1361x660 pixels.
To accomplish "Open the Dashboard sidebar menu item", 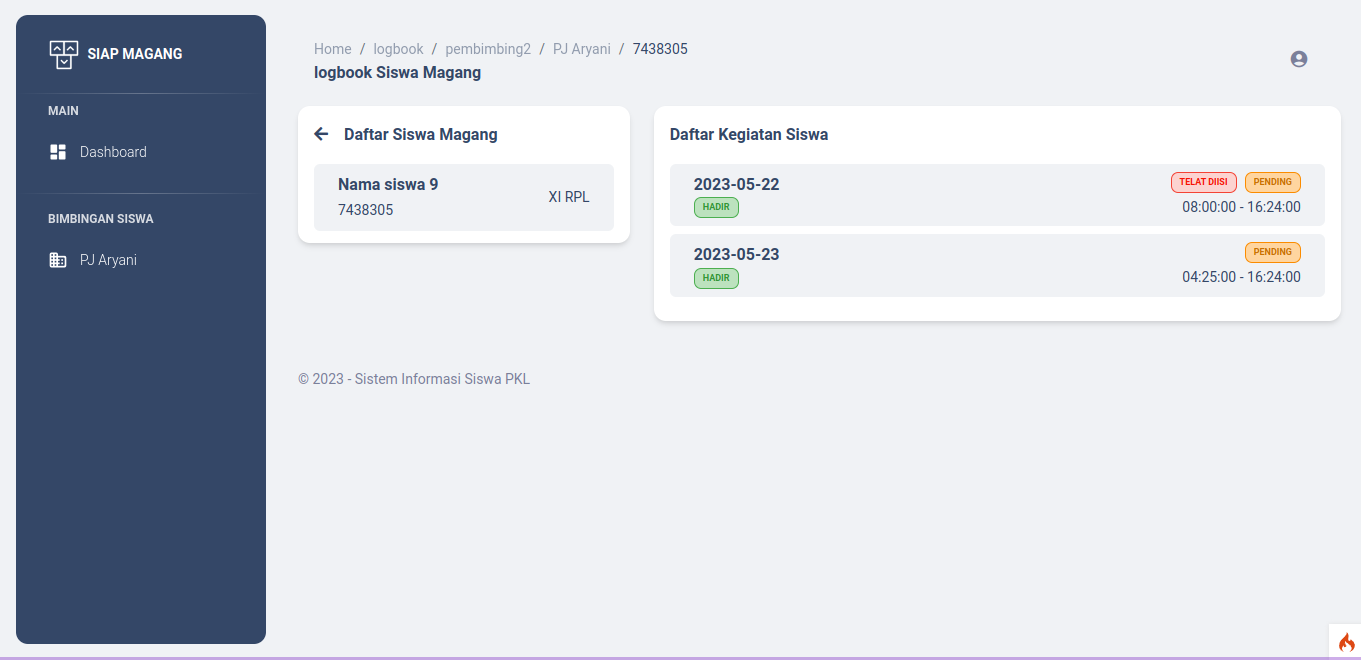I will 113,152.
